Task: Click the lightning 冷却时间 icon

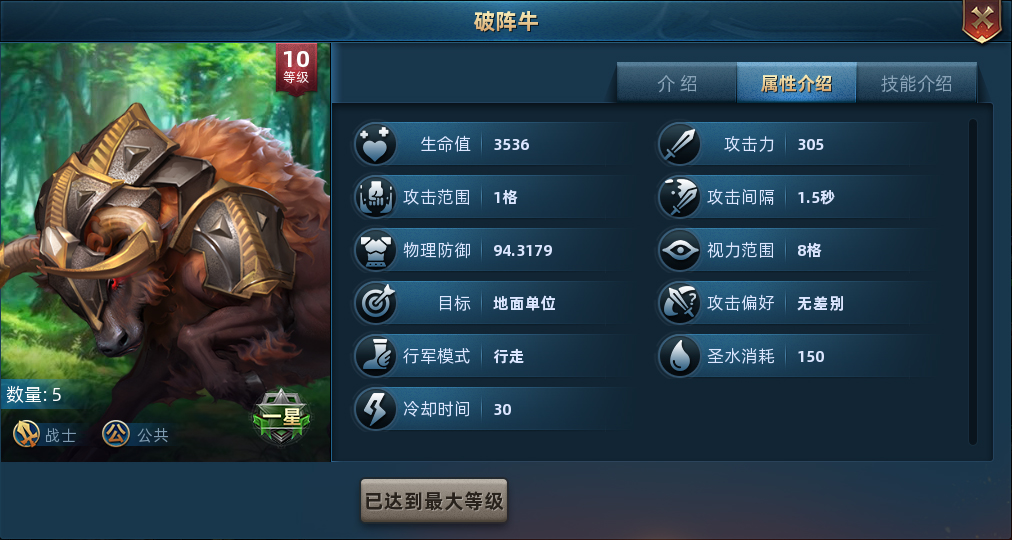Action: point(375,409)
